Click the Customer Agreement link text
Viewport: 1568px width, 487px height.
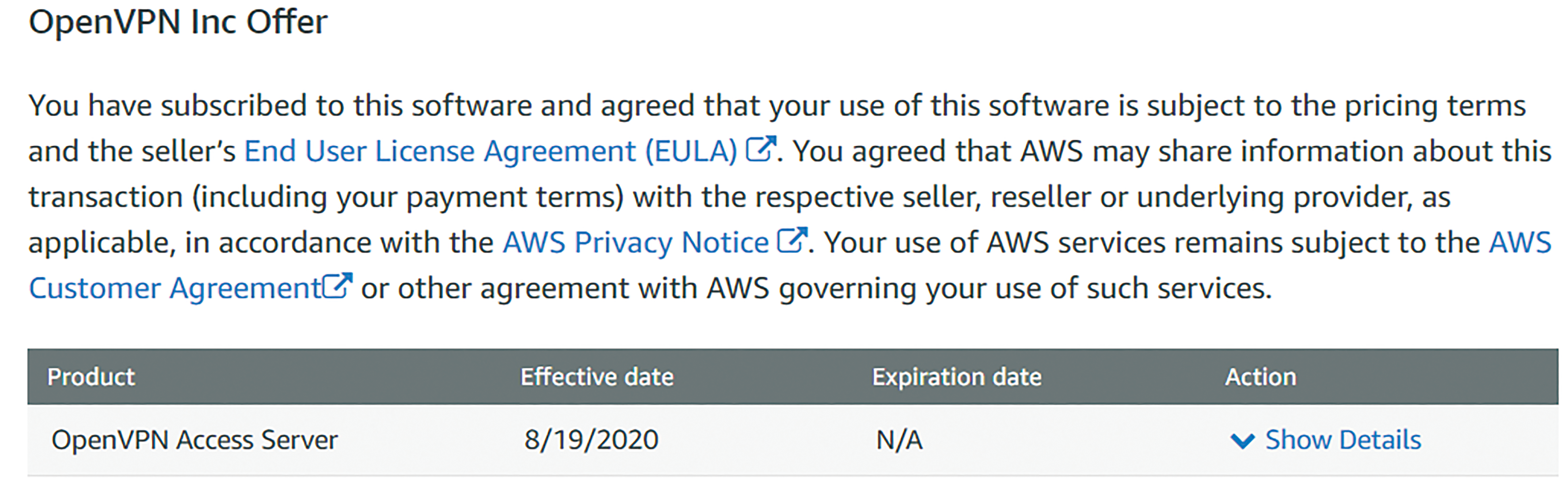[x=175, y=289]
